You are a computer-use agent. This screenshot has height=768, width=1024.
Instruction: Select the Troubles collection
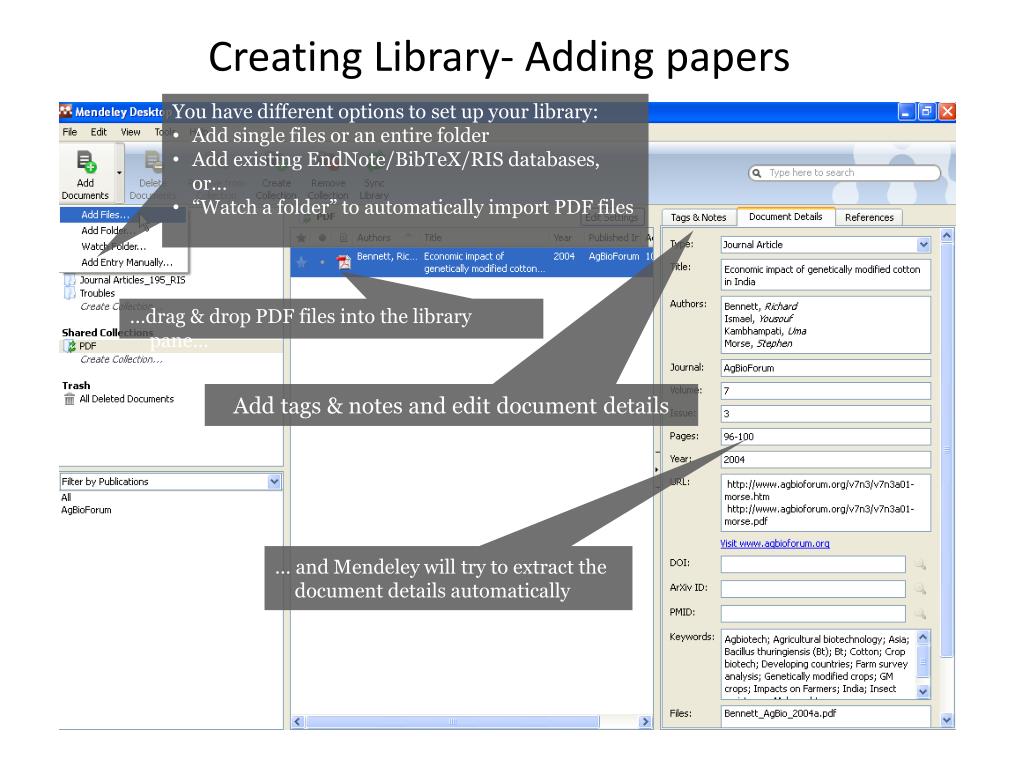pyautogui.click(x=97, y=293)
